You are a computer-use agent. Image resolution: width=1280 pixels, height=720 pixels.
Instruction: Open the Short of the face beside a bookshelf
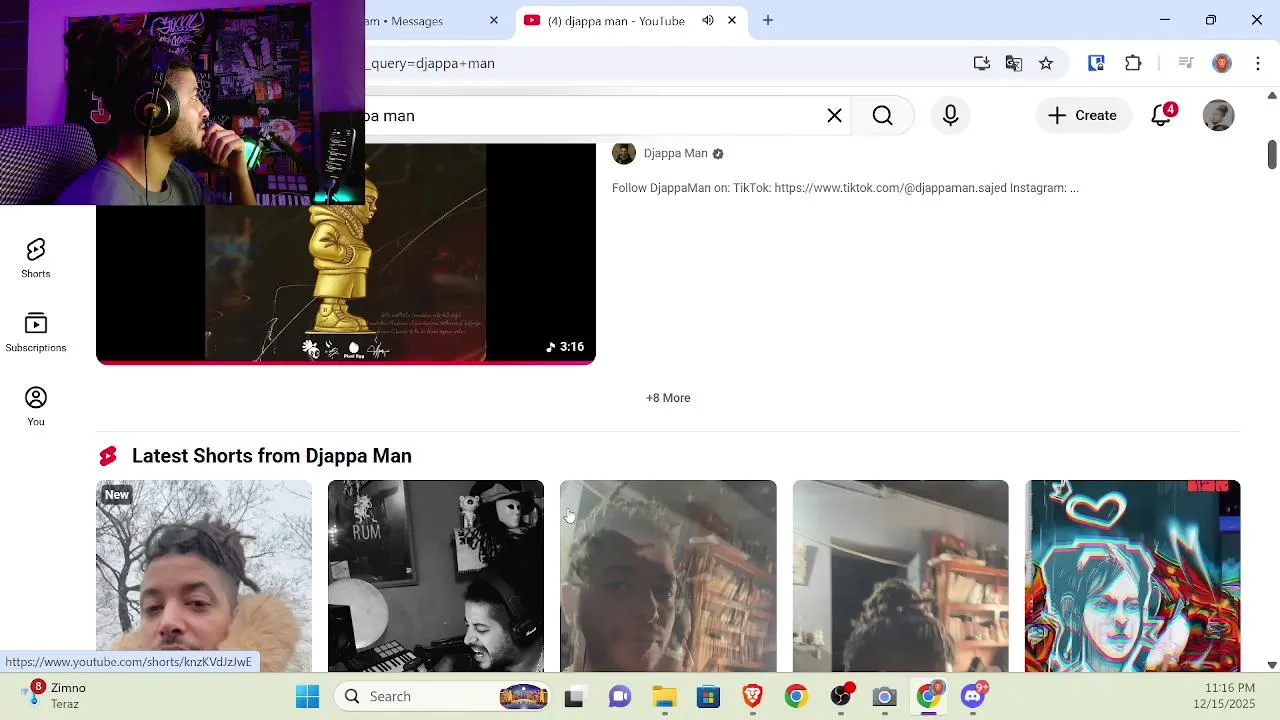(668, 576)
